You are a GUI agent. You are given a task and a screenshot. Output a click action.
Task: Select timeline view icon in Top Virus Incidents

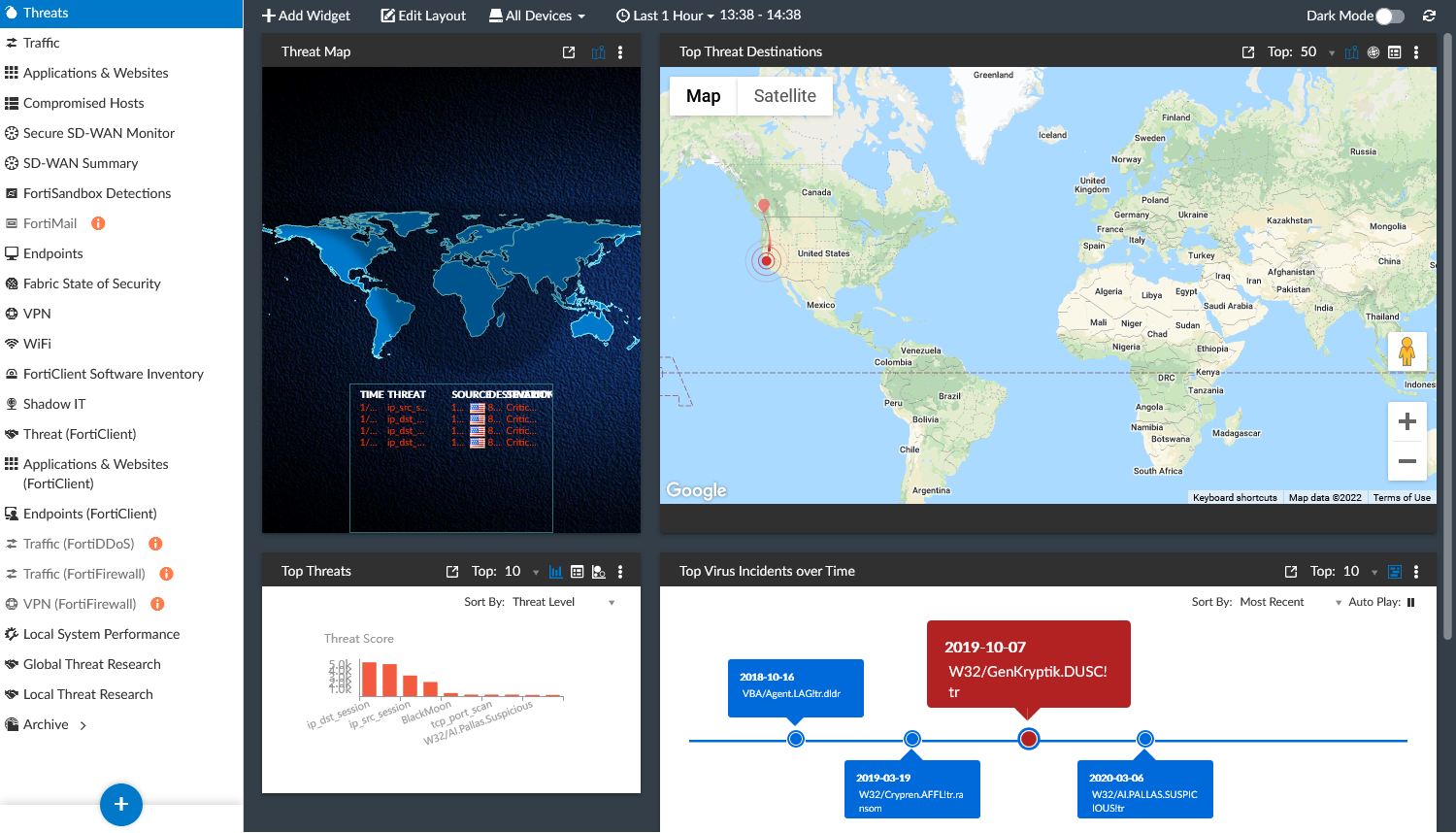pos(1395,572)
